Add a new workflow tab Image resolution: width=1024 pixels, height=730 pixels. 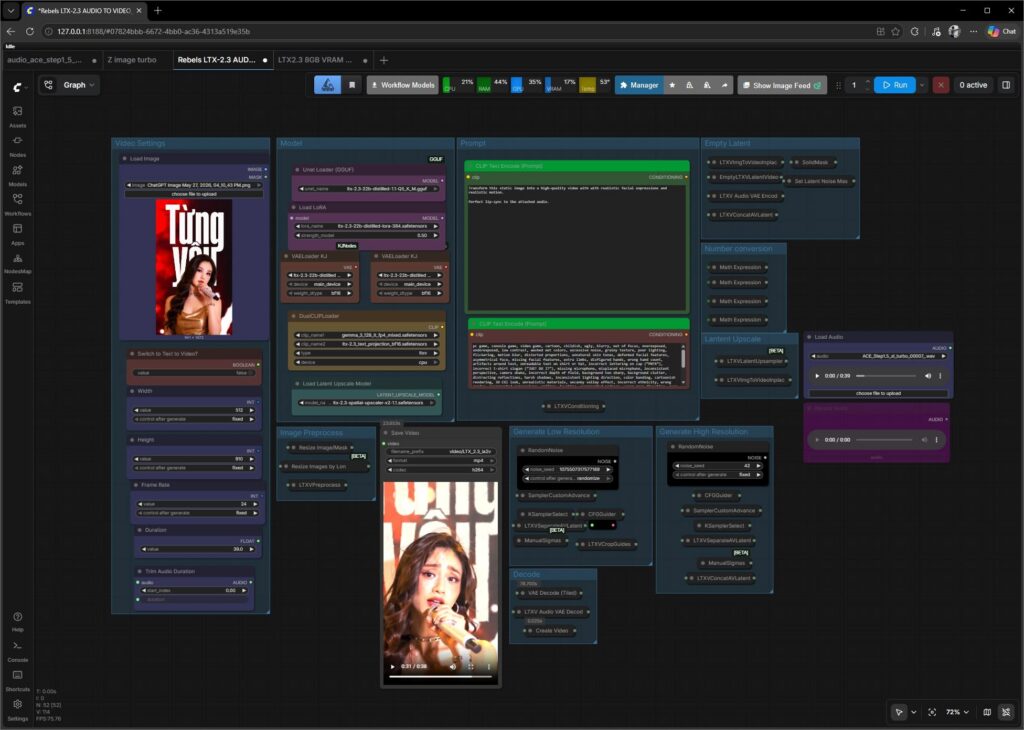[x=384, y=60]
